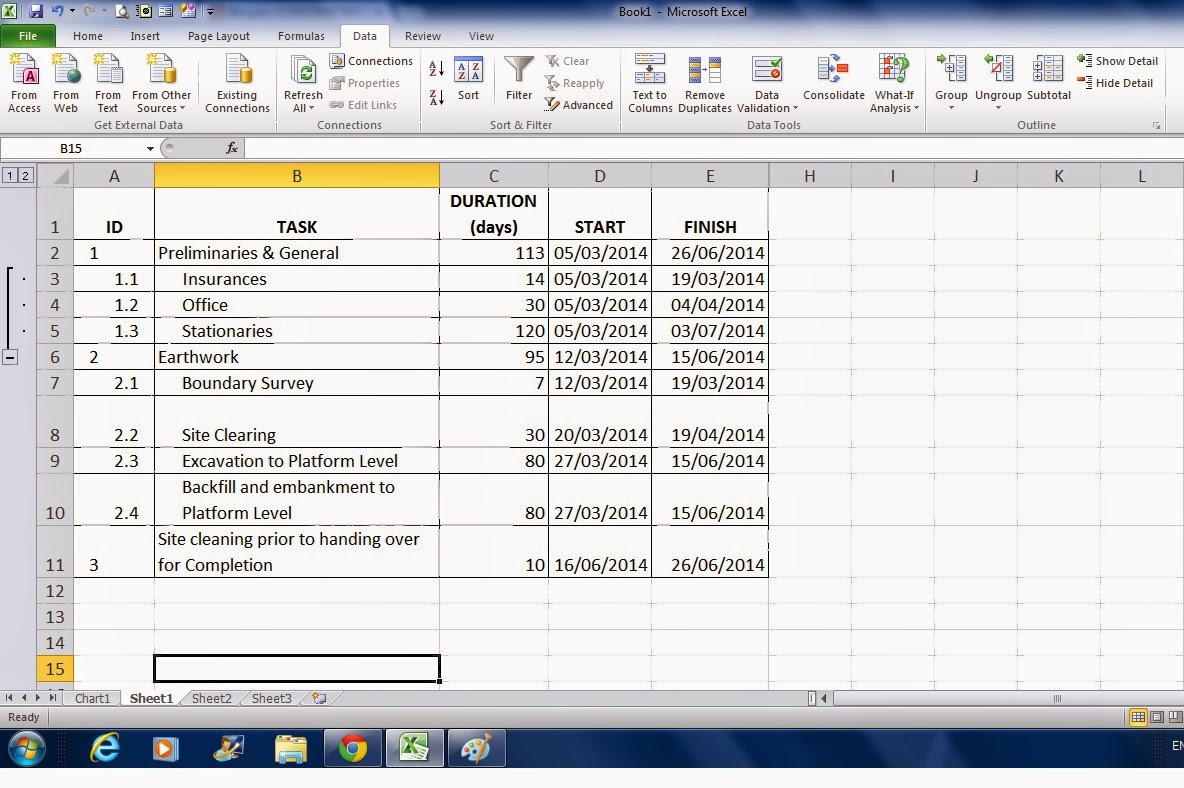
Task: Select the Insurances task cell
Action: point(297,279)
